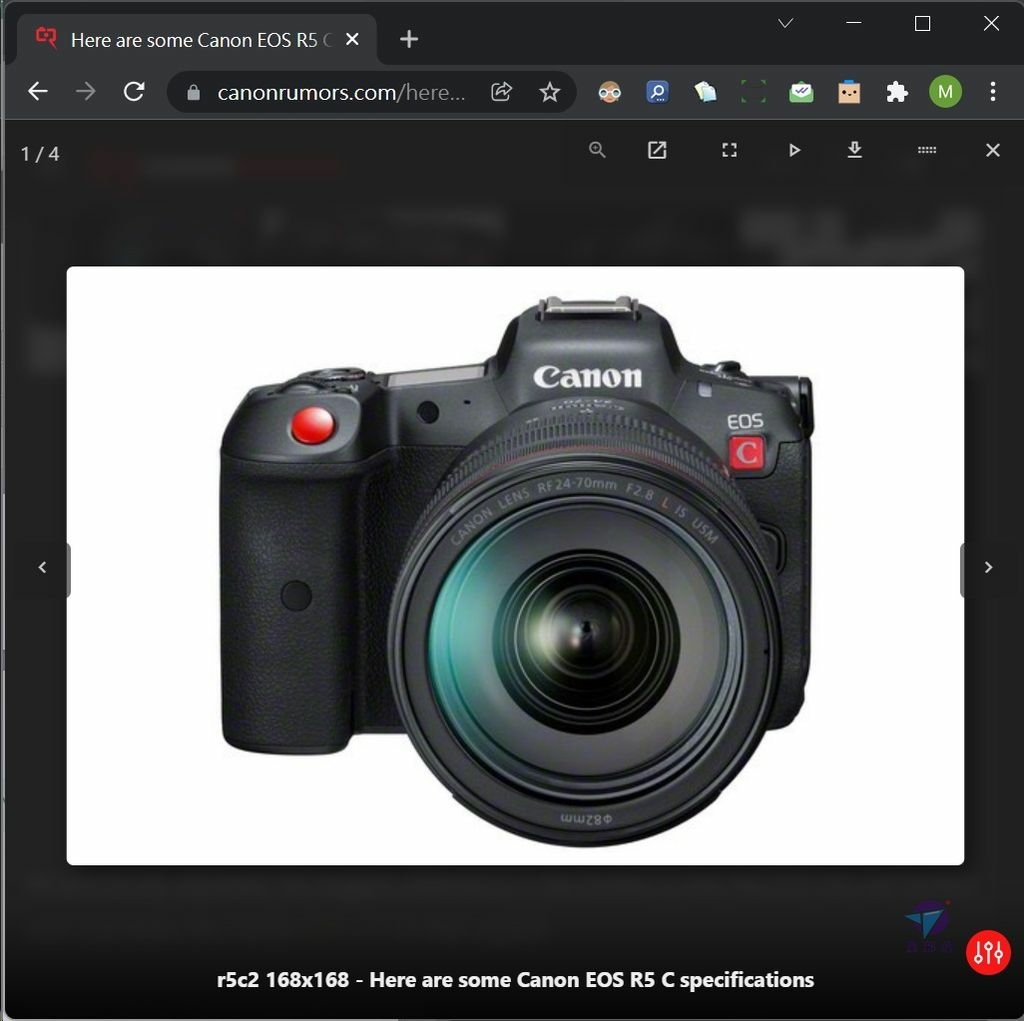1024x1021 pixels.
Task: Click the red sliders settings button
Action: tap(988, 952)
